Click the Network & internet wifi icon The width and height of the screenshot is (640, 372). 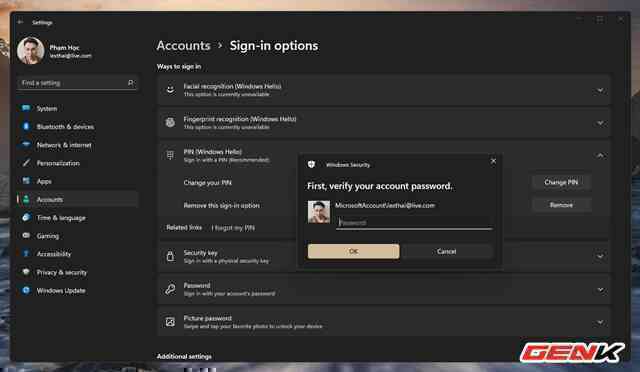26,145
